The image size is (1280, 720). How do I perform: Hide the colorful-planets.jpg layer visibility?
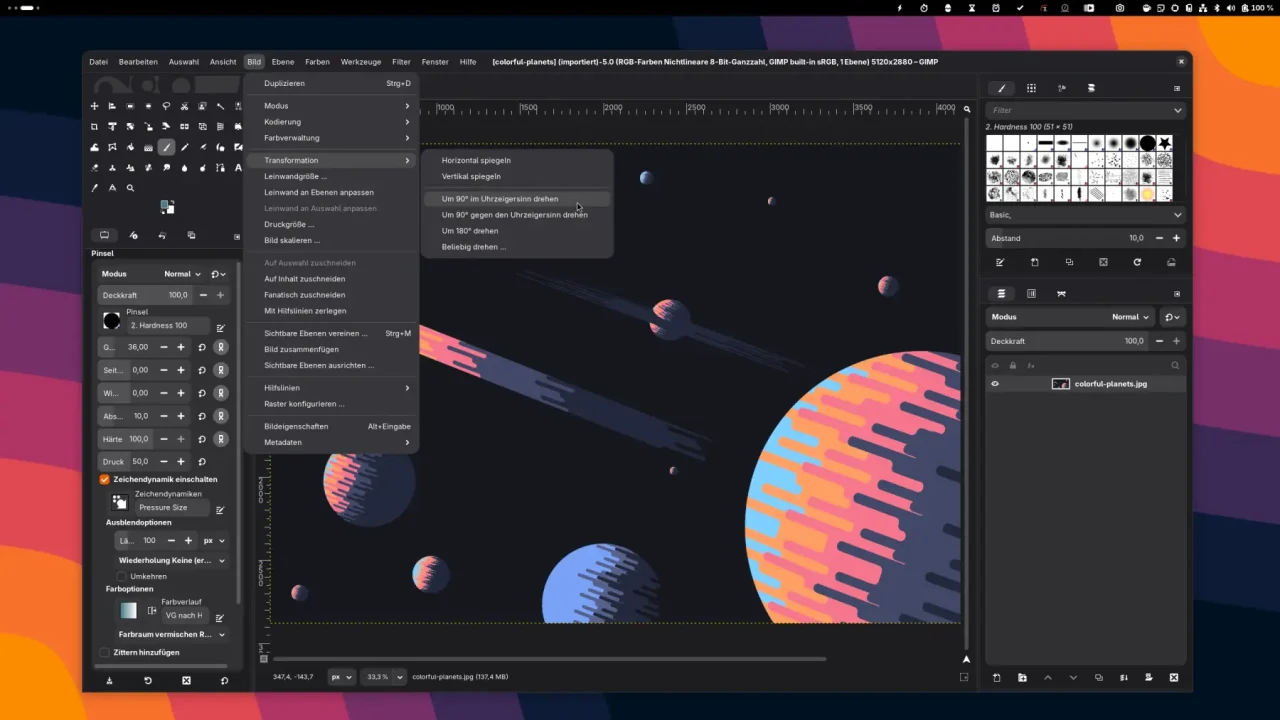(x=994, y=383)
